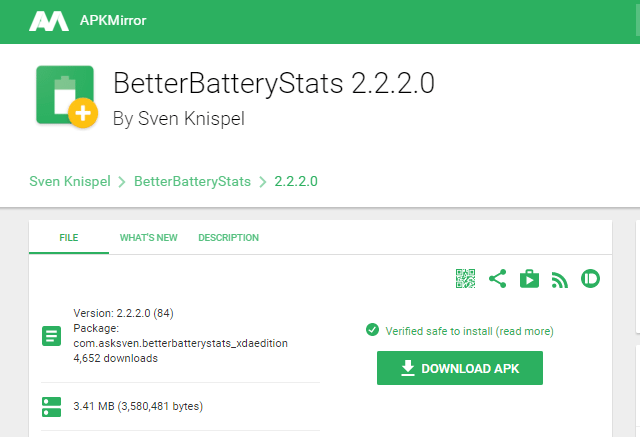Click the green document icon beside Version
This screenshot has width=640, height=437.
pos(51,336)
